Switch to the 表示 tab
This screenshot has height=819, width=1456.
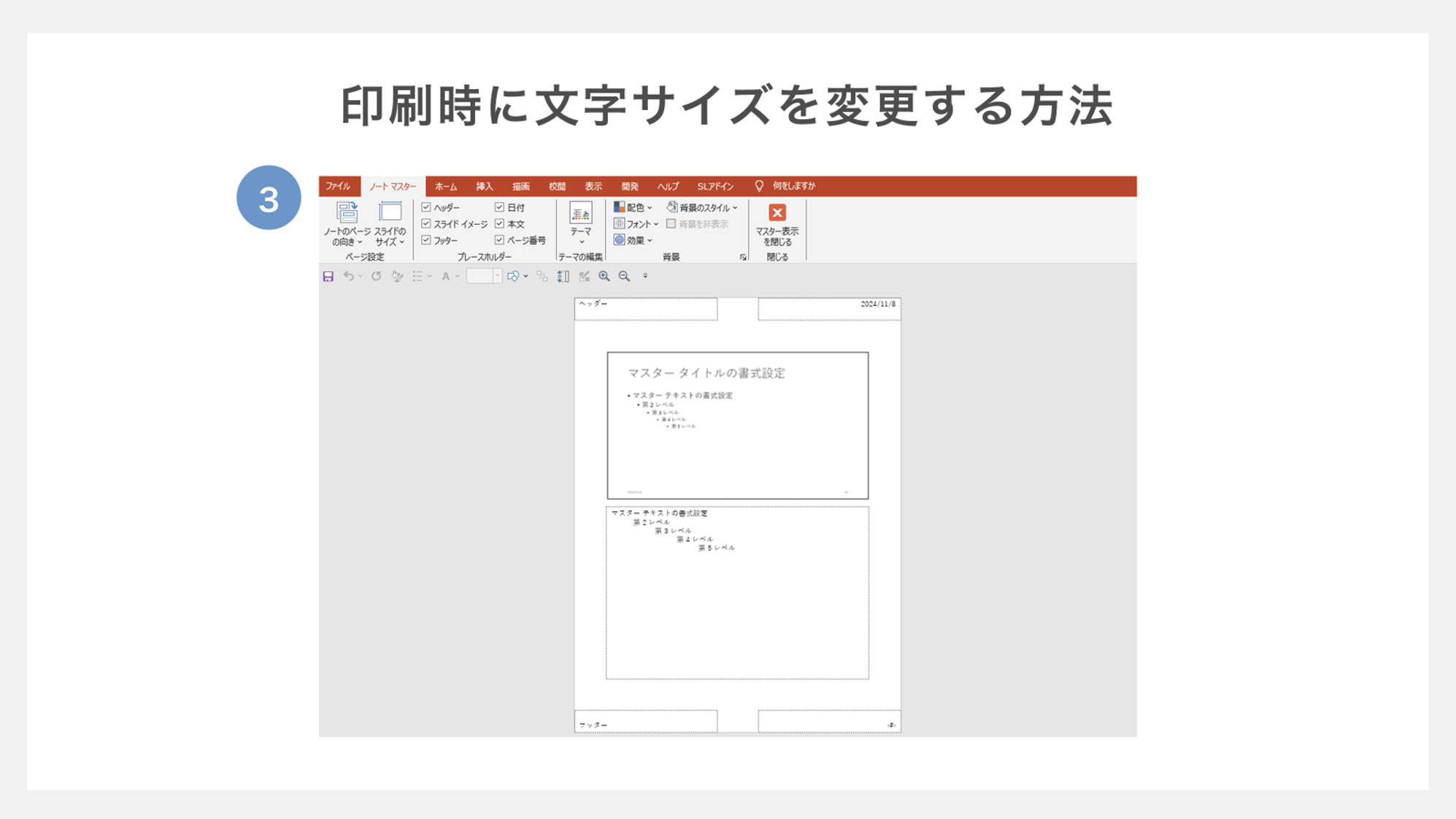[x=593, y=186]
